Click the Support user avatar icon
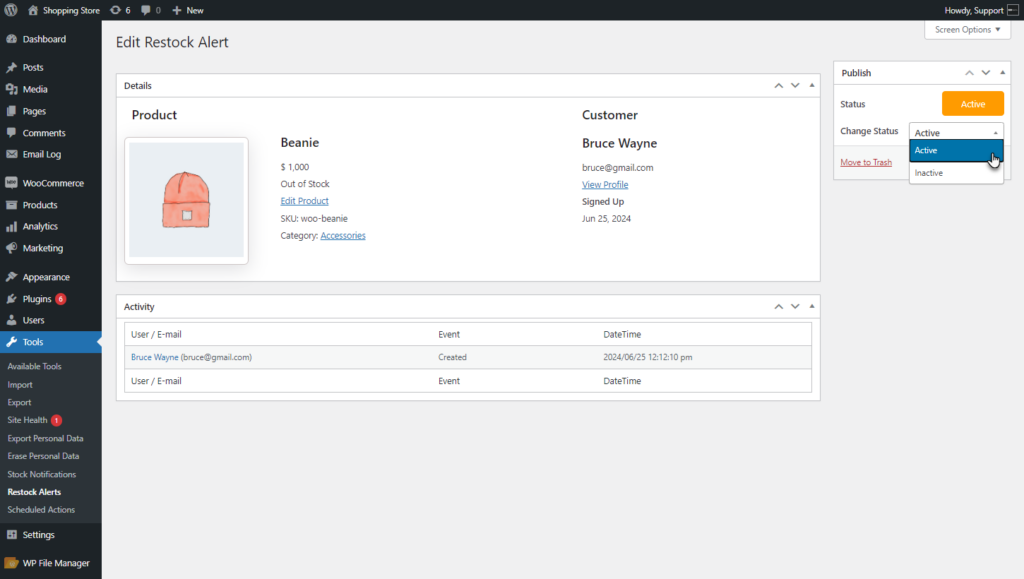The height and width of the screenshot is (579, 1024). coord(1013,10)
